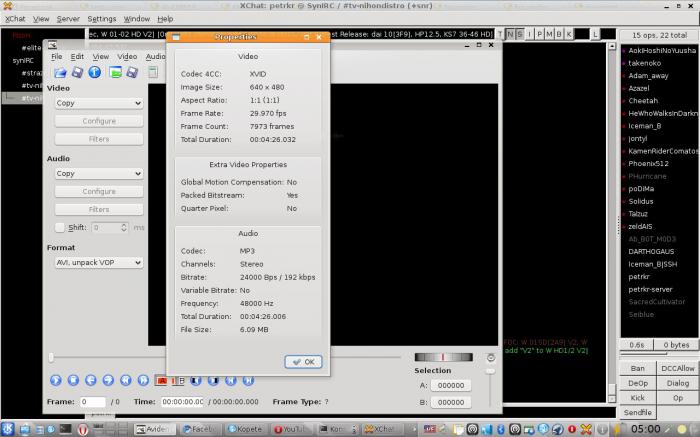The image size is (700, 437).
Task: Click the Kick button
Action: pos(638,398)
